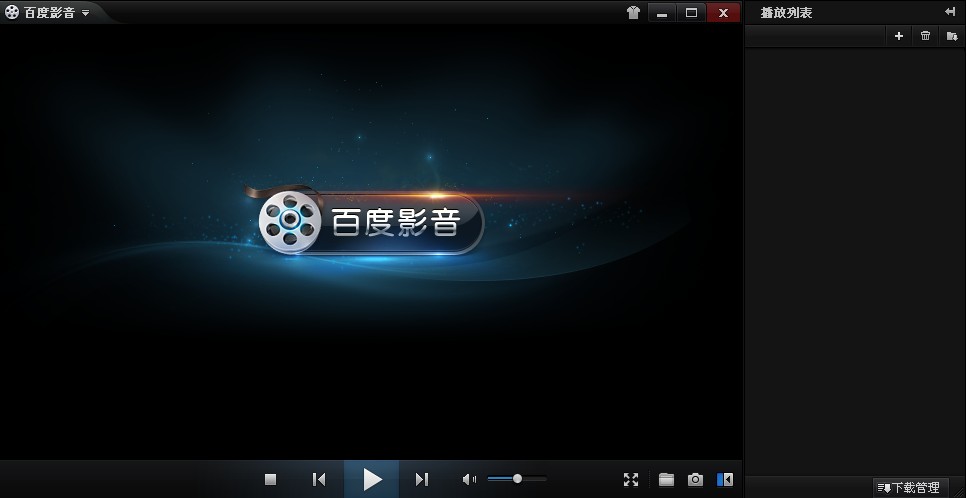Skip to the previous track
967x498 pixels.
pos(319,480)
